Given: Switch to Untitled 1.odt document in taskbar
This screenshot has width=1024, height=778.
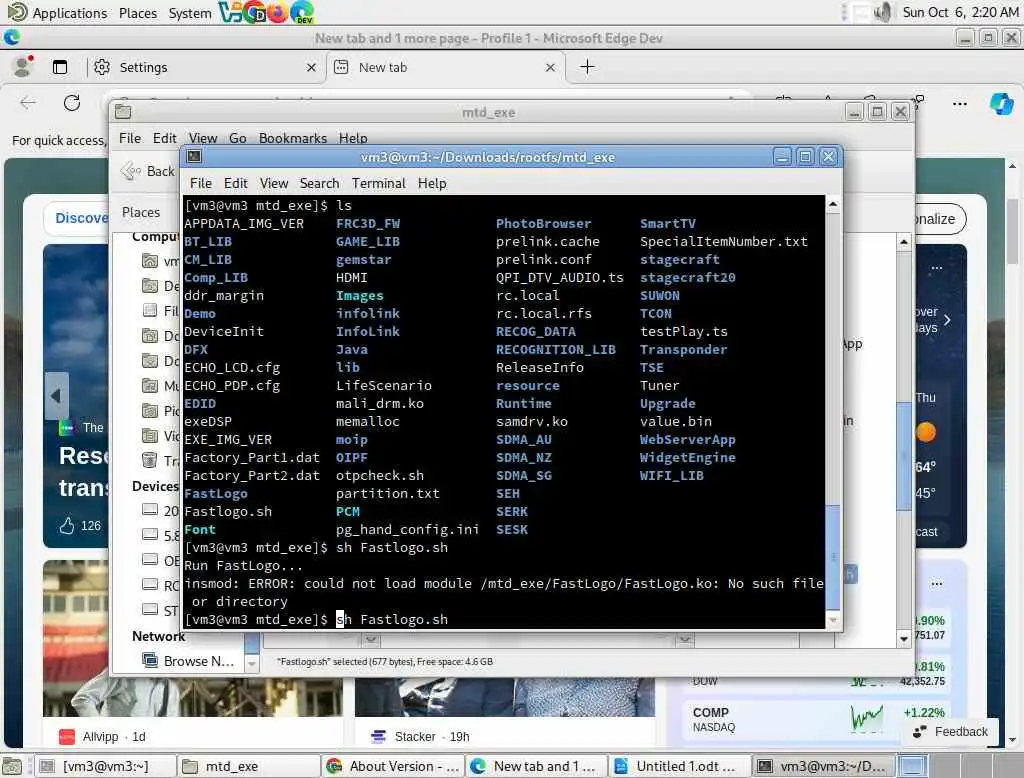Looking at the screenshot, I should click(681, 766).
